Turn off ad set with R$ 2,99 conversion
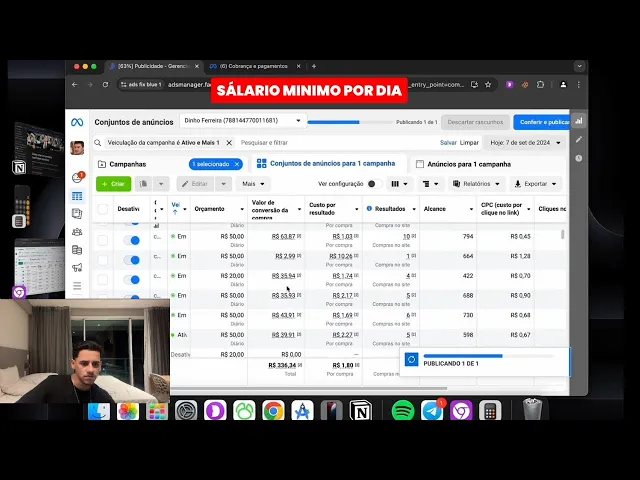 click(x=131, y=260)
